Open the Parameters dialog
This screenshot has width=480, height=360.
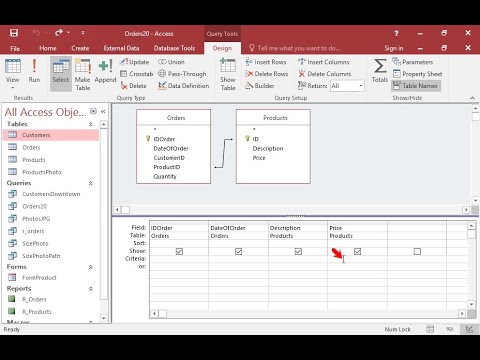(x=413, y=62)
